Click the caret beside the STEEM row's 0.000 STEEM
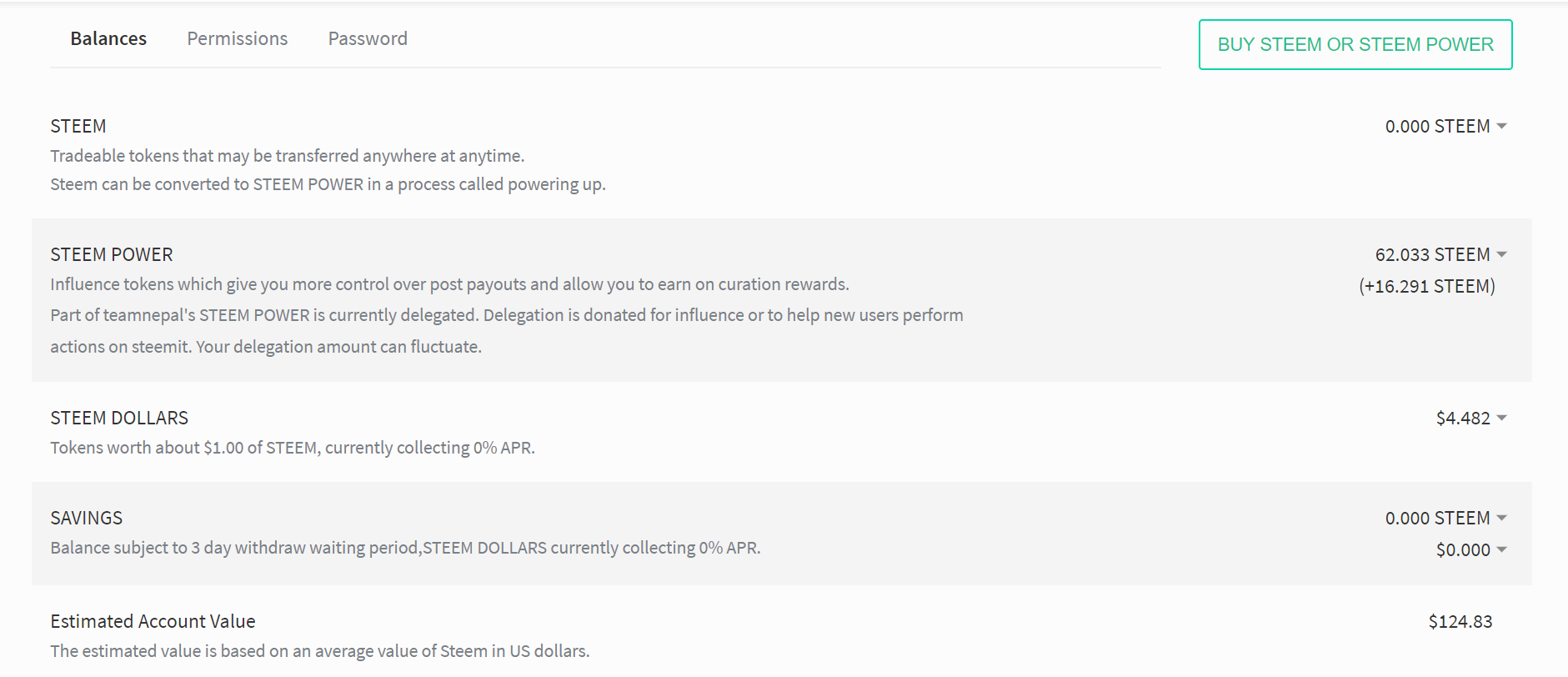1568x677 pixels. click(1501, 126)
